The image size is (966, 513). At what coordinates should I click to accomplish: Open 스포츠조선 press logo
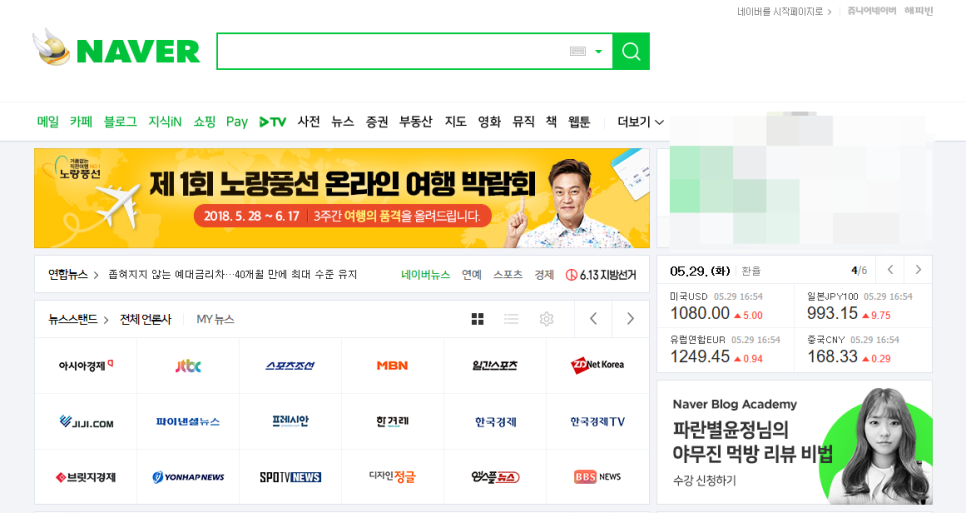[x=290, y=366]
